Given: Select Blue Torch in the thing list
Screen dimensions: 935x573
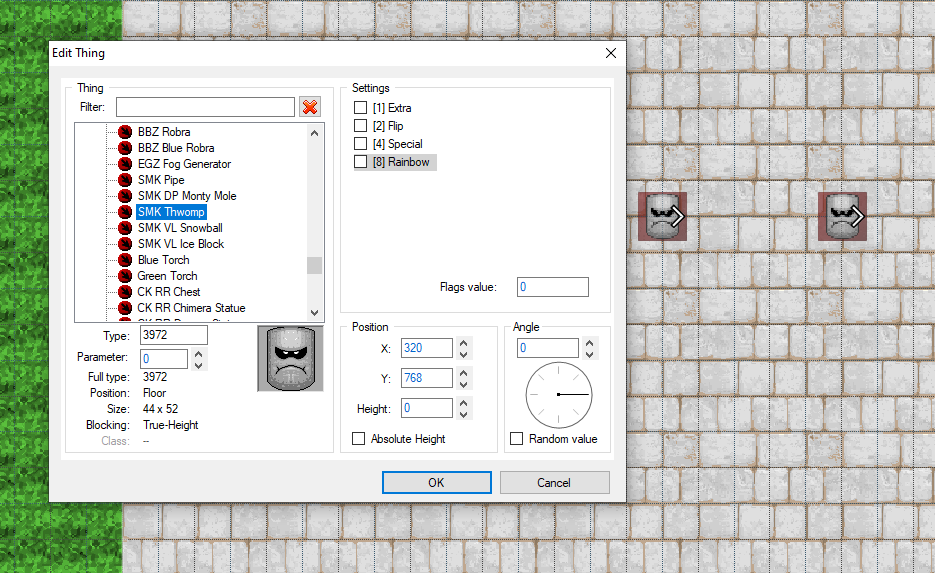Looking at the screenshot, I should (163, 260).
